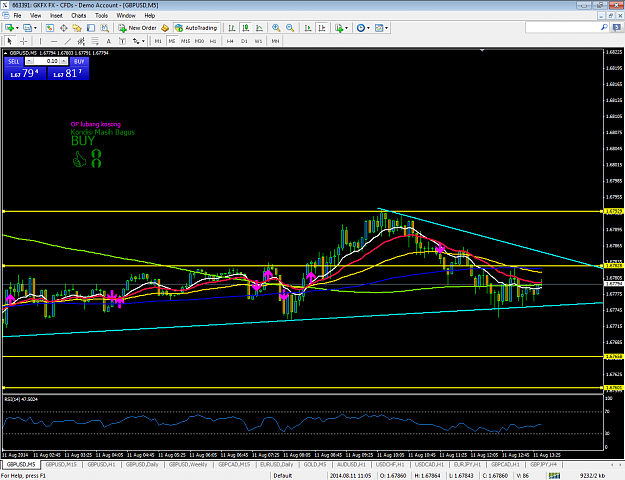Select the vertical line drawing tool

(40, 41)
